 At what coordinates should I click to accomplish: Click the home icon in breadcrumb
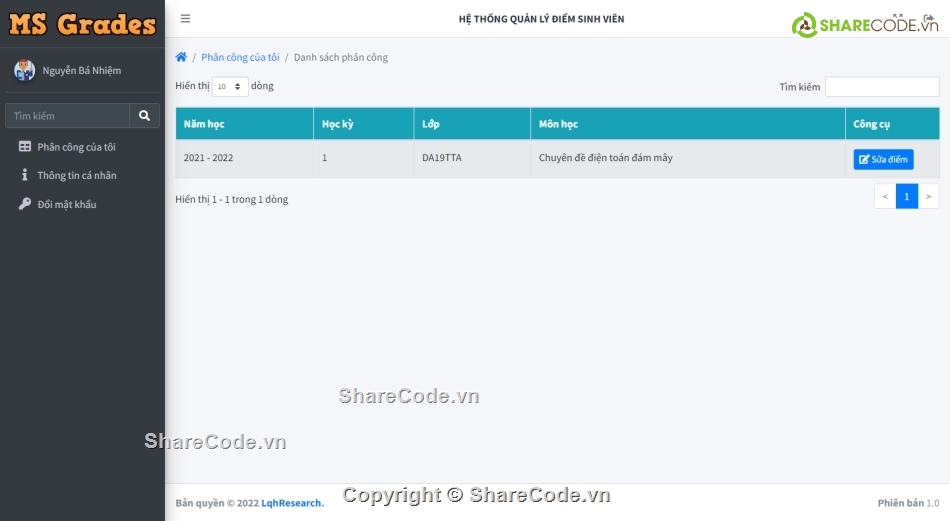tap(181, 58)
